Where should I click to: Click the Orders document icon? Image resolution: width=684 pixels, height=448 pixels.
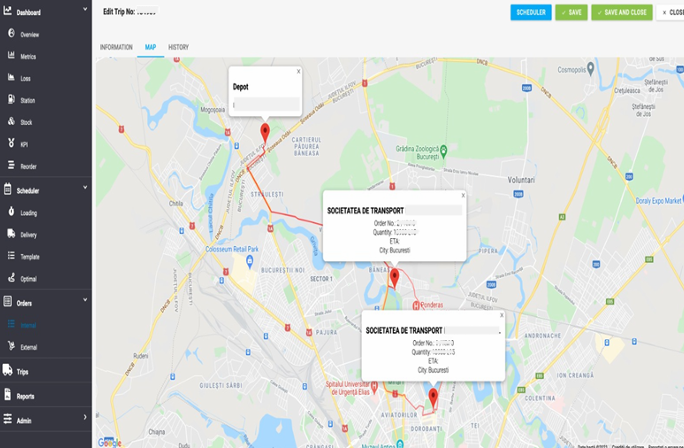[x=7, y=301]
